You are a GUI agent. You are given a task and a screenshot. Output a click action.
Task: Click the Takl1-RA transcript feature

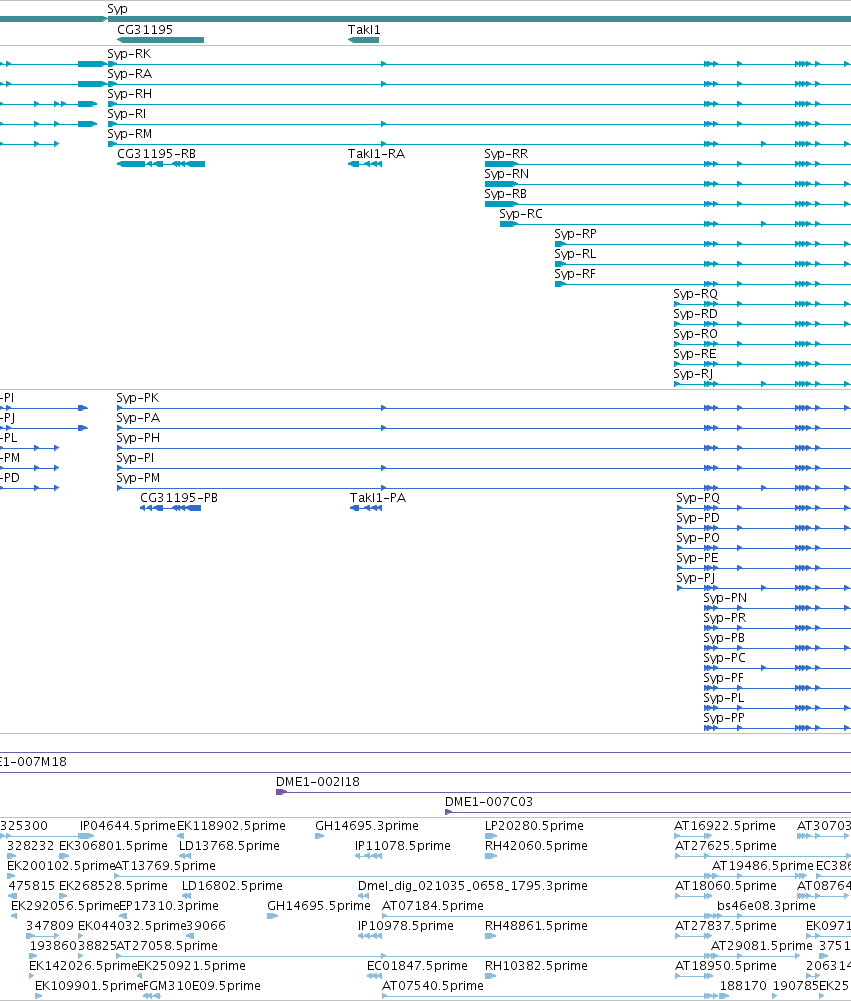[x=365, y=164]
